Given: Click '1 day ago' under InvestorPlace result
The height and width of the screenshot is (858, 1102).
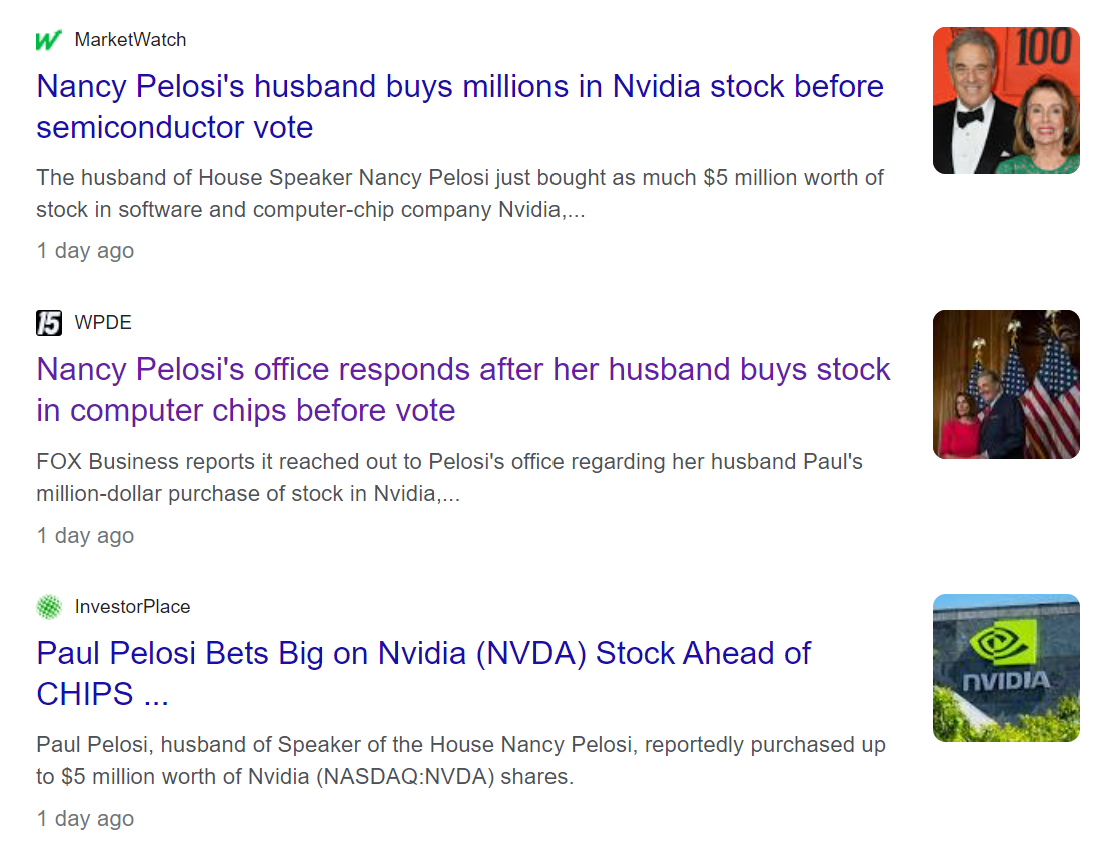Looking at the screenshot, I should (85, 819).
